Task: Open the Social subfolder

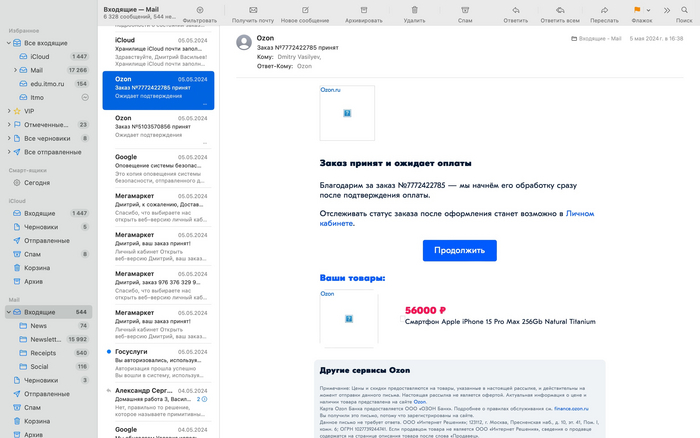Action: 49,367
